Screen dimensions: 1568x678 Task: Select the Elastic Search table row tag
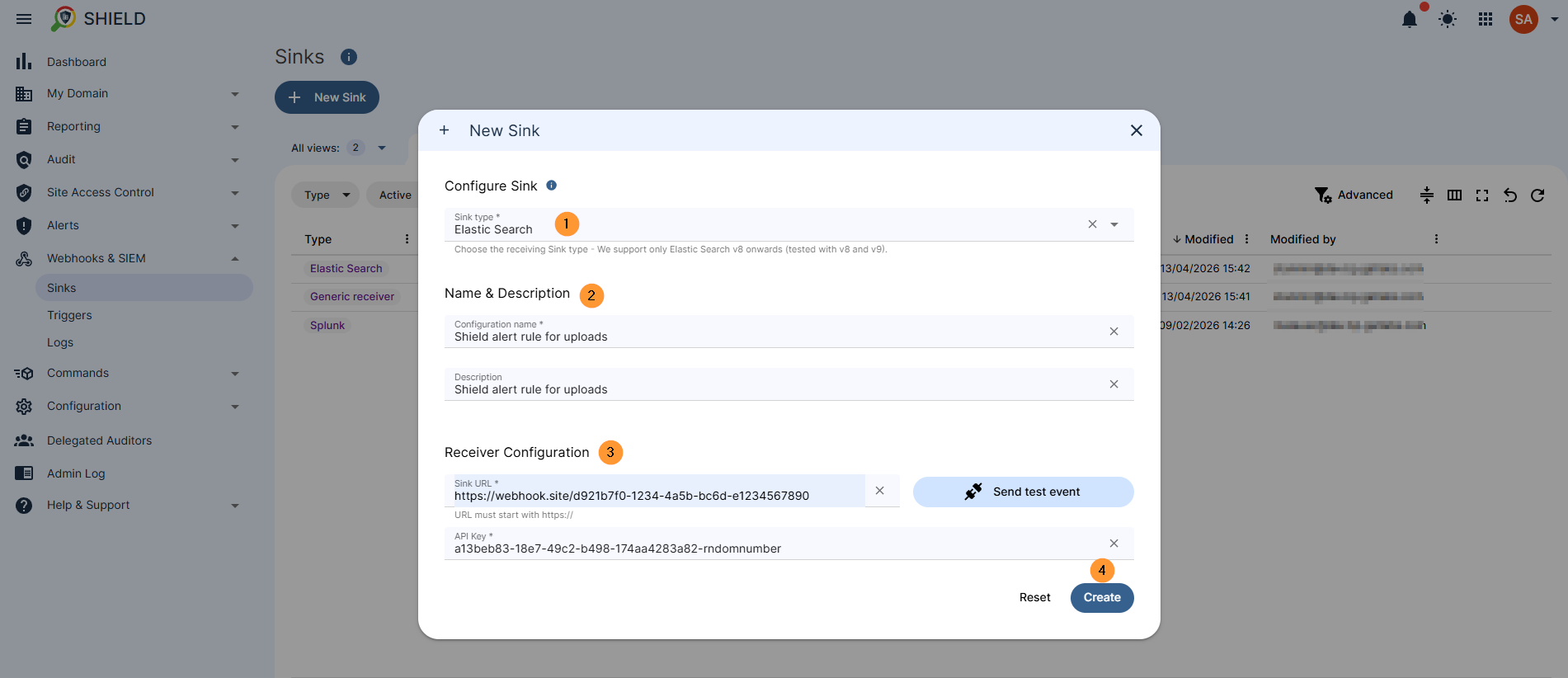[346, 268]
